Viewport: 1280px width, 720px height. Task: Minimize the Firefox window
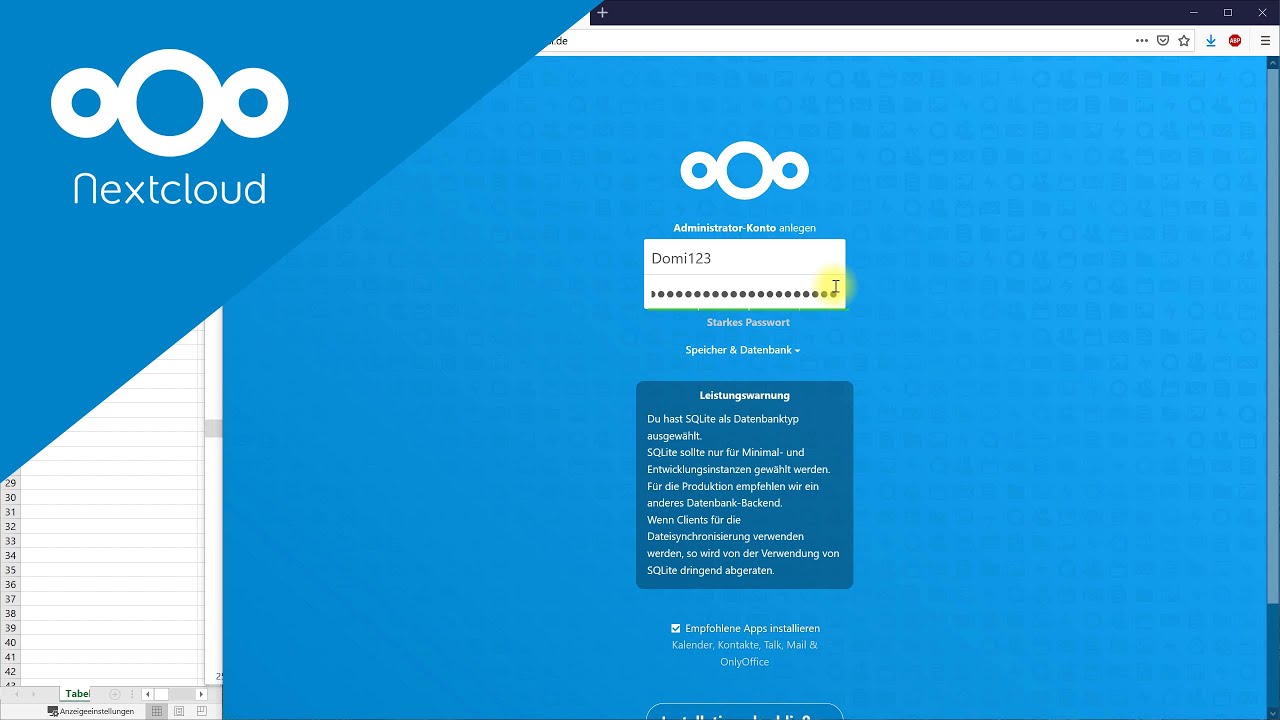[x=1193, y=12]
